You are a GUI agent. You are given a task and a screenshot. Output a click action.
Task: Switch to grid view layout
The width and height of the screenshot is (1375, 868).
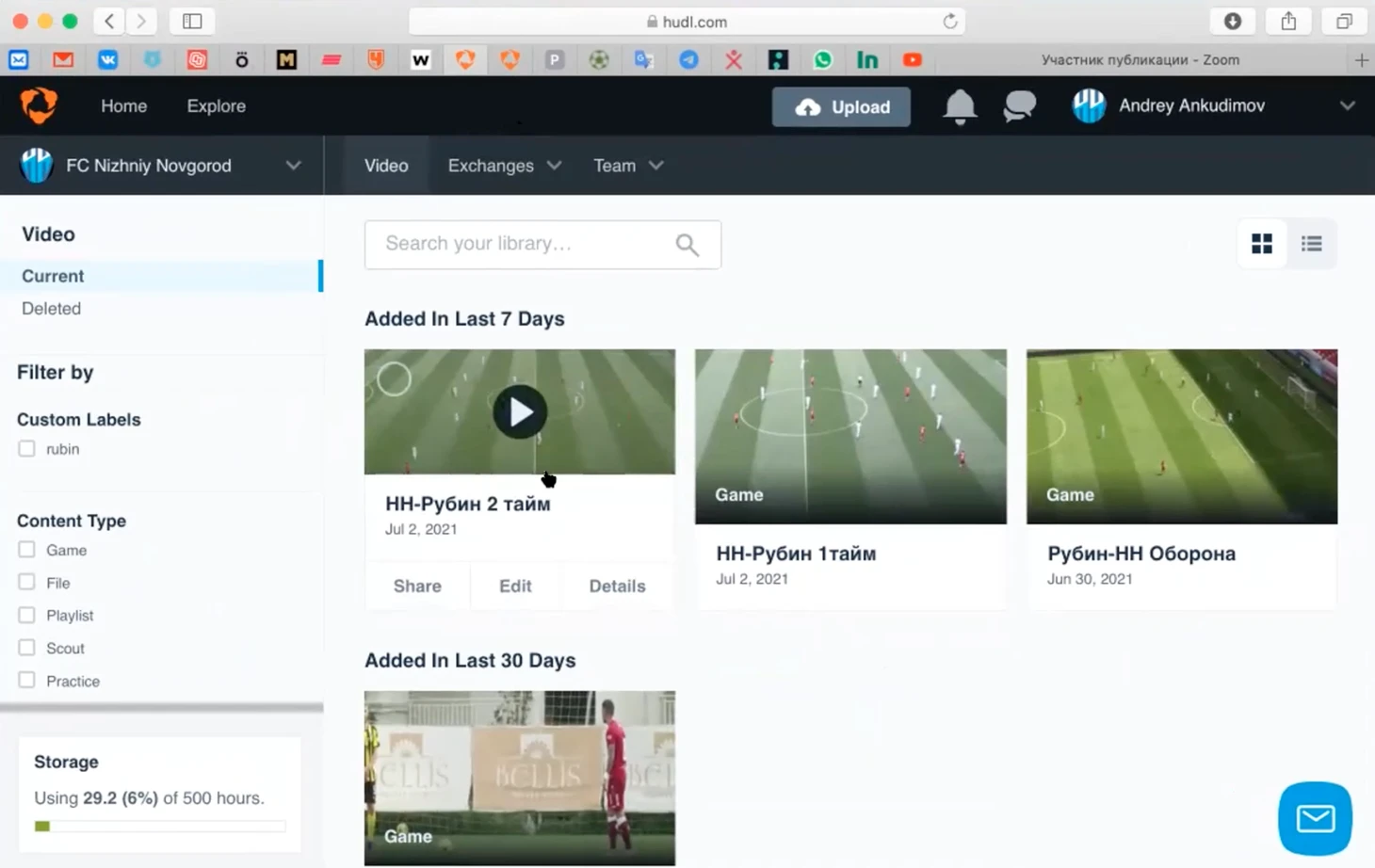pos(1261,244)
